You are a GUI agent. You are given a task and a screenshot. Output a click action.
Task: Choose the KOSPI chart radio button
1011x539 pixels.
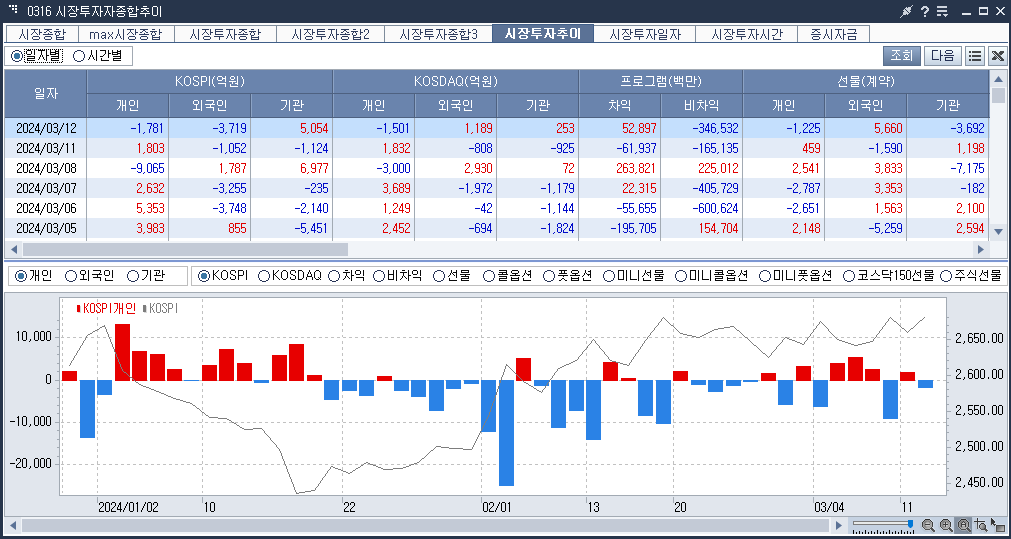click(223, 276)
